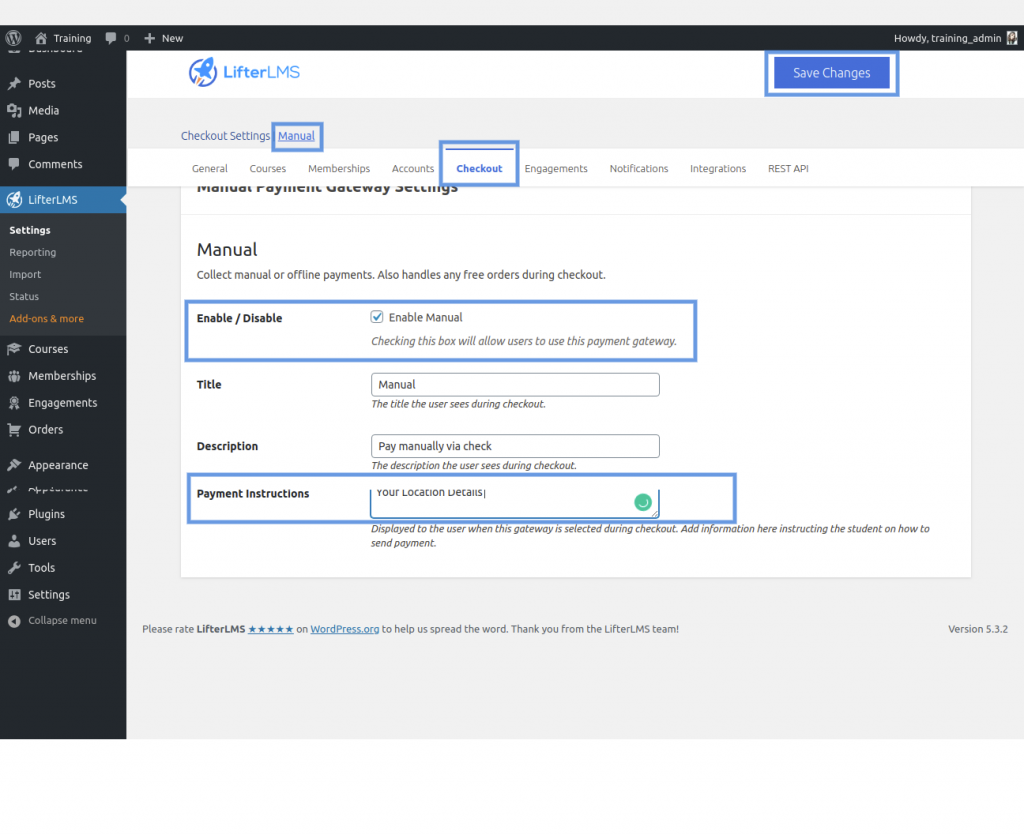The height and width of the screenshot is (834, 1024).
Task: Open Reporting under LifterLMS menu
Action: pos(33,252)
